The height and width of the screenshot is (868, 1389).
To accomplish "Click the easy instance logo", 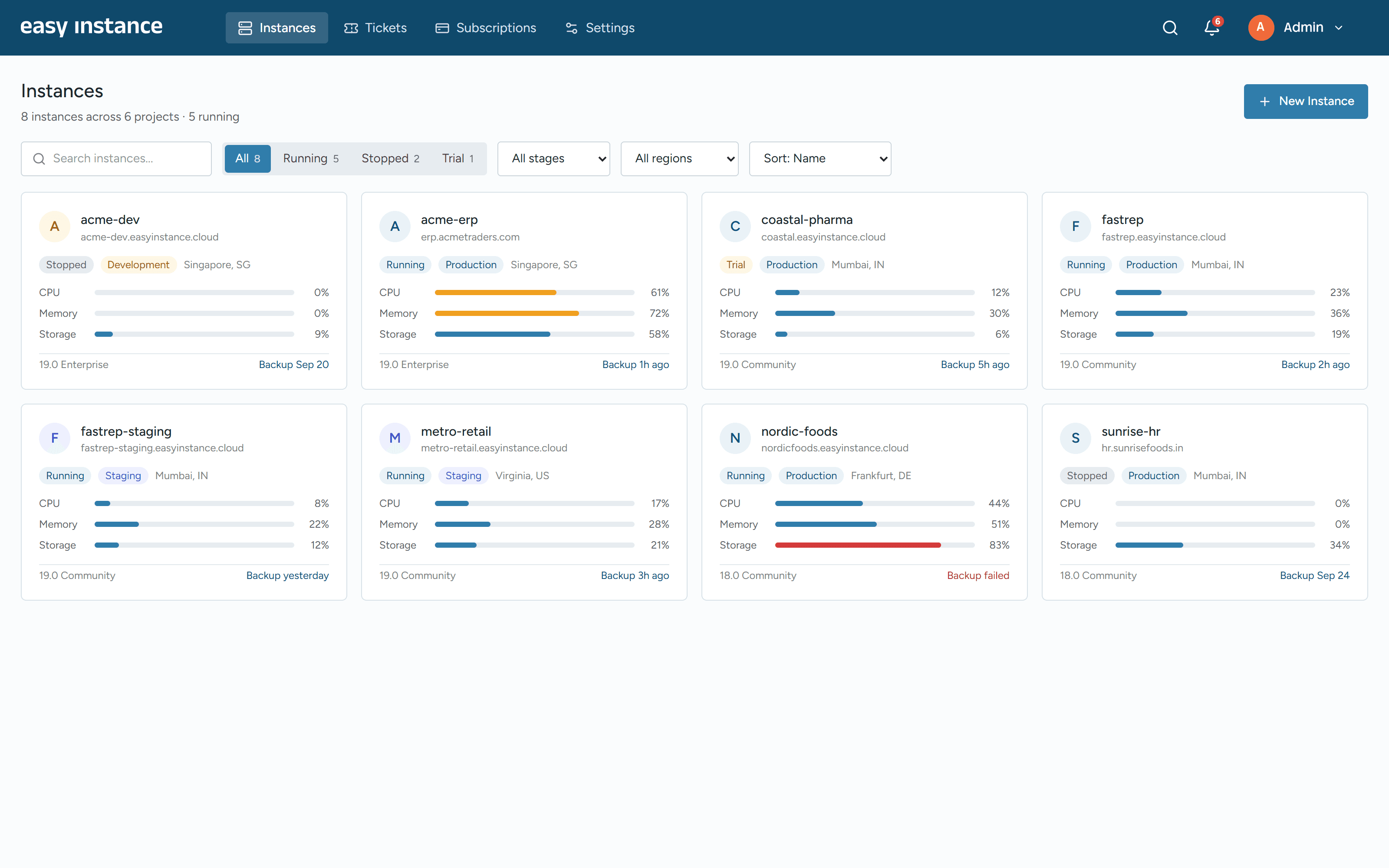I will [x=91, y=27].
